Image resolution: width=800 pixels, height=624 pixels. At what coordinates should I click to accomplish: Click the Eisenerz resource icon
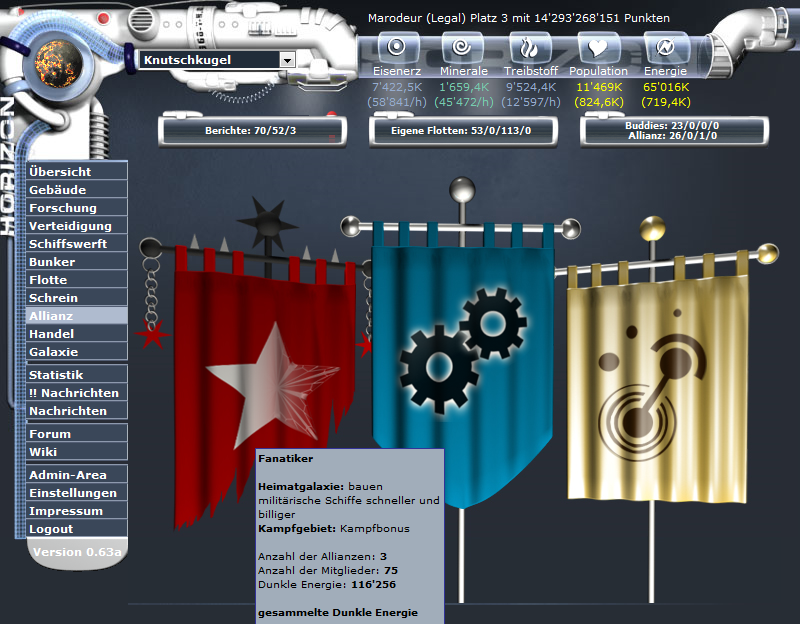click(x=397, y=45)
